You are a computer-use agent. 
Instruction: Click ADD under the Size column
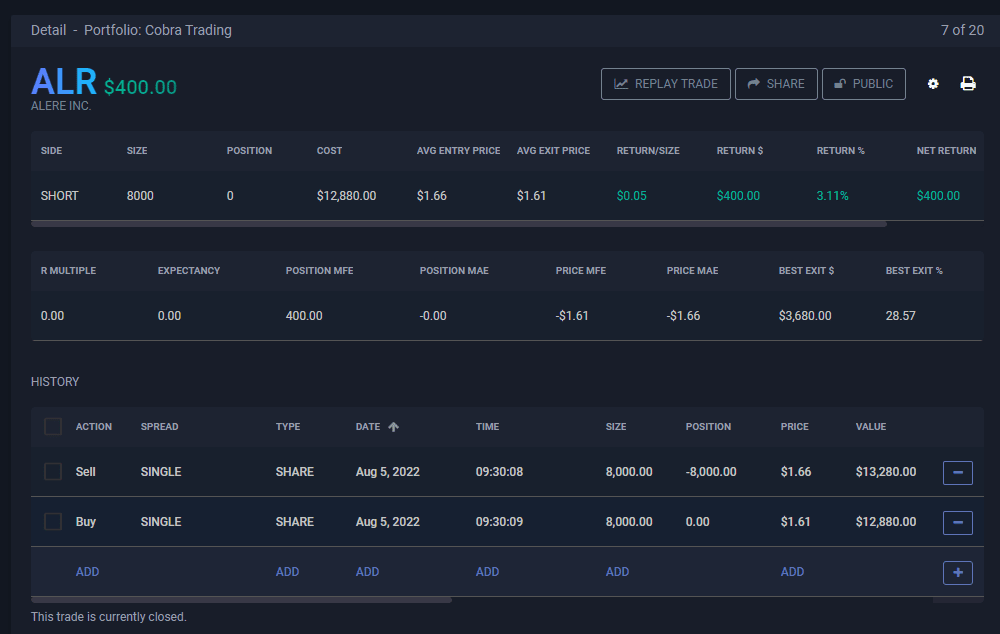click(617, 572)
